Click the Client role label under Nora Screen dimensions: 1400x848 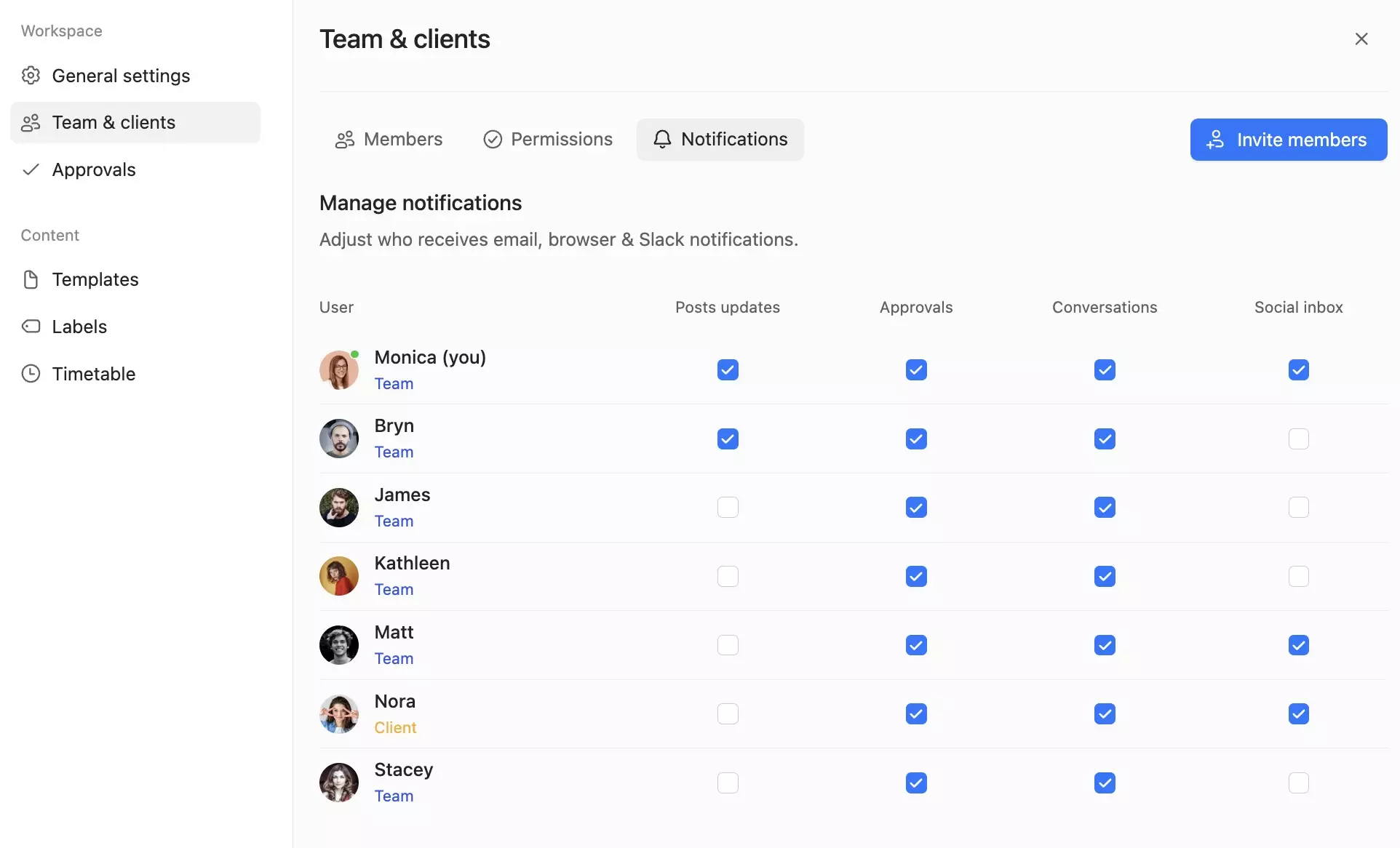[395, 728]
